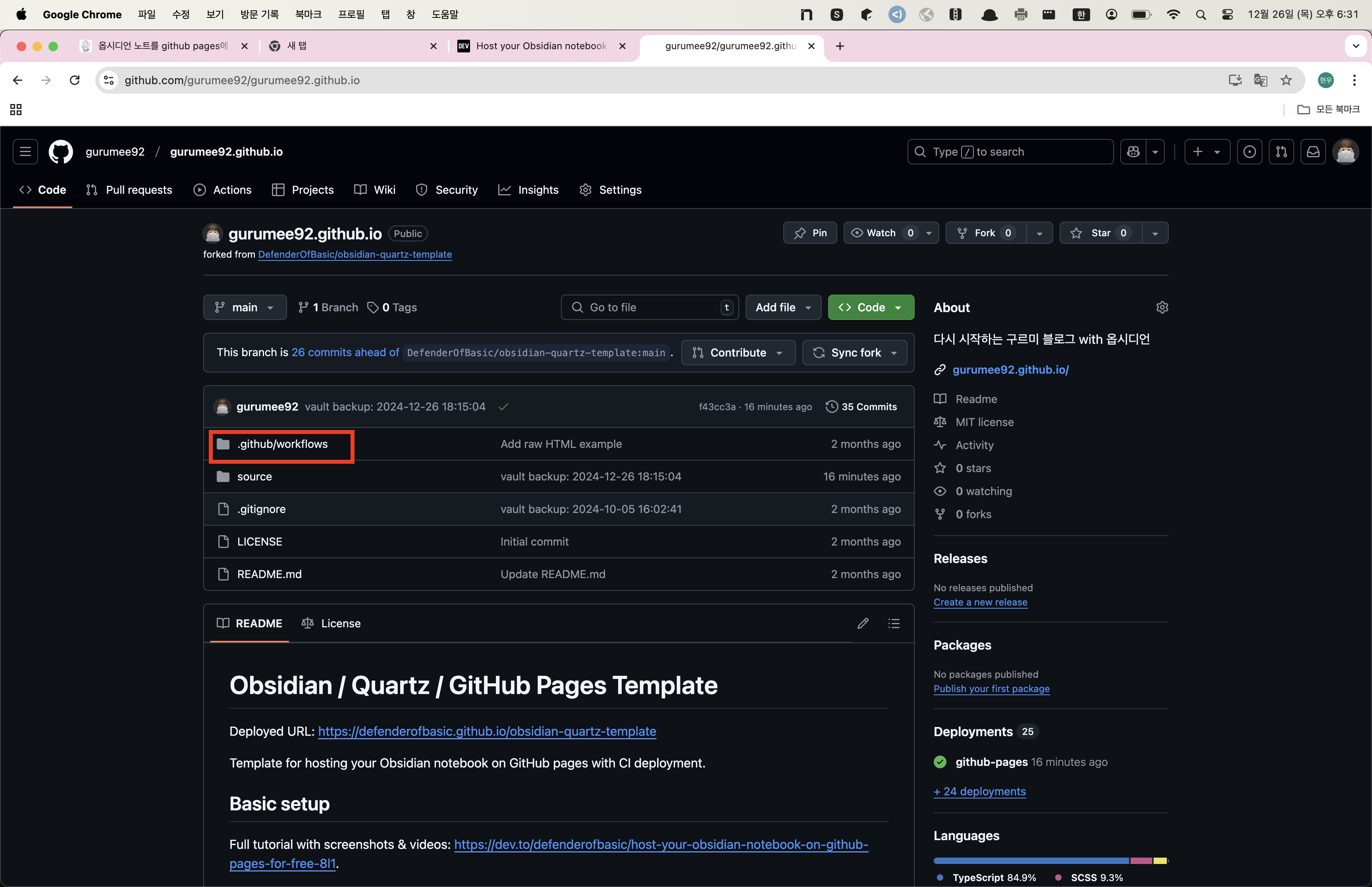1372x887 pixels.
Task: Expand the Watch notifications dropdown arrow
Action: [929, 233]
